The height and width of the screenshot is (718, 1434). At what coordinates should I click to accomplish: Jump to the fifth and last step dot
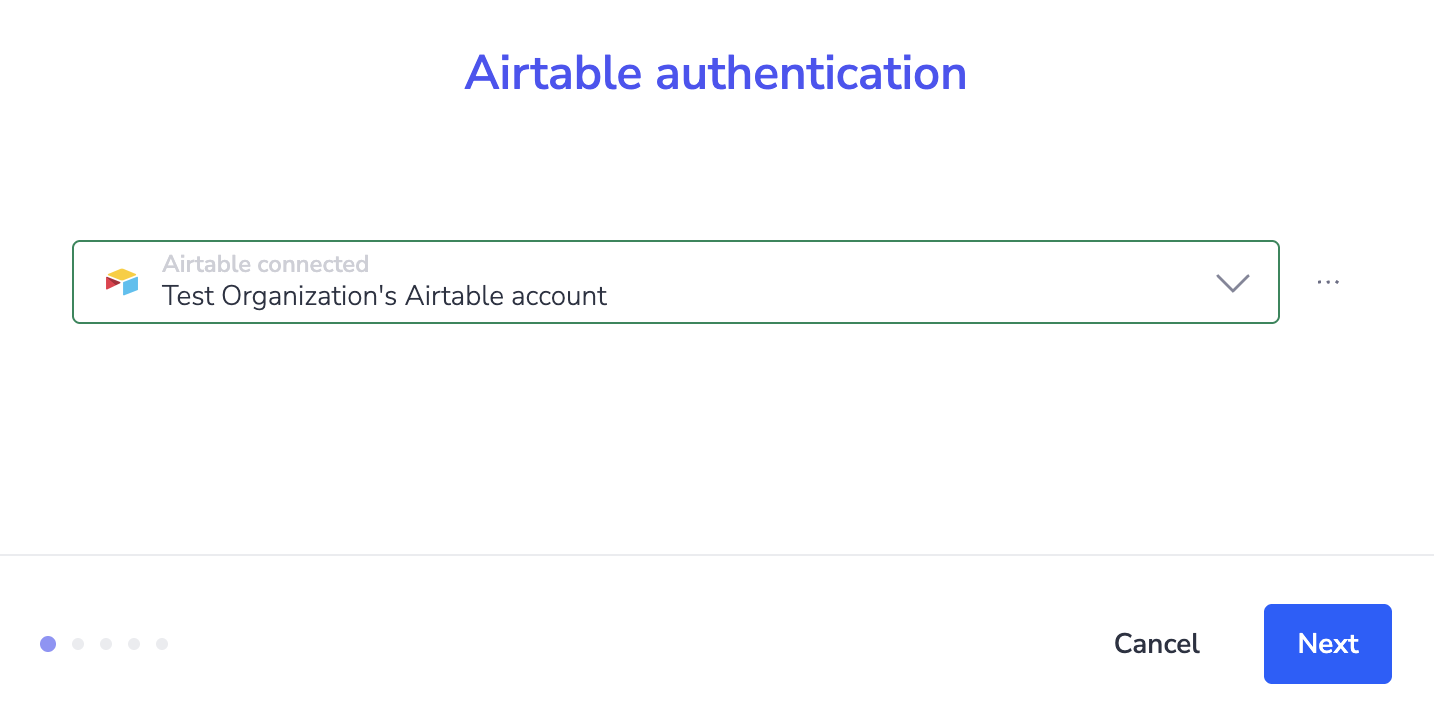click(162, 644)
